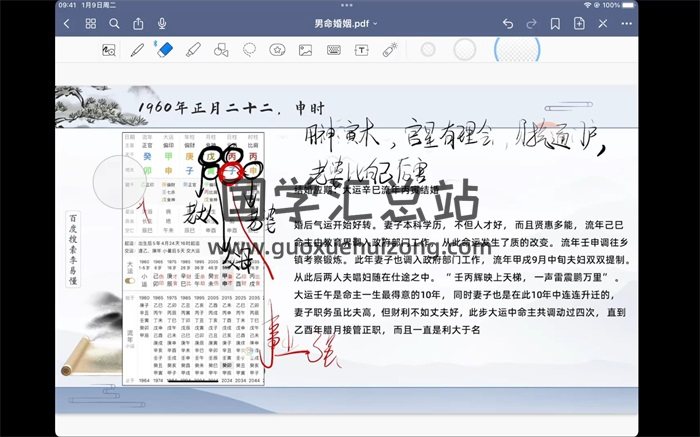The width and height of the screenshot is (700, 437).
Task: Pick the first pen color swatch
Action: coord(428,49)
